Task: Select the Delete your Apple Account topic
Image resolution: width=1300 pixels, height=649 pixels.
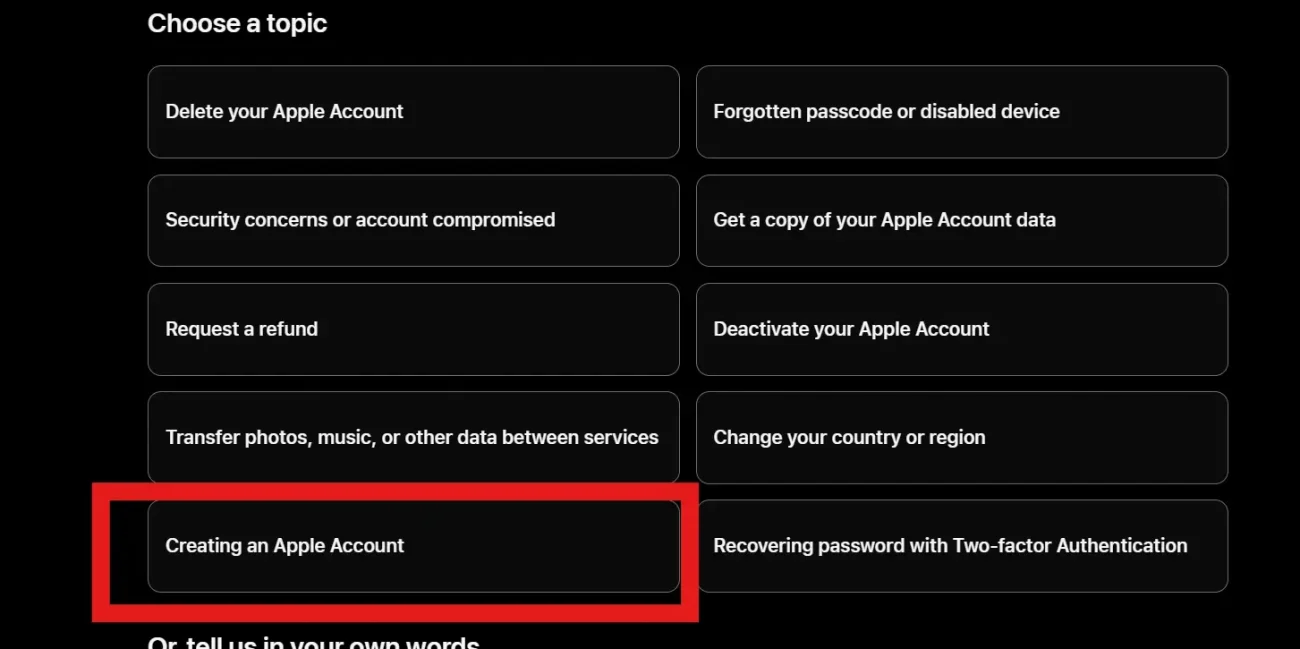Action: click(413, 112)
